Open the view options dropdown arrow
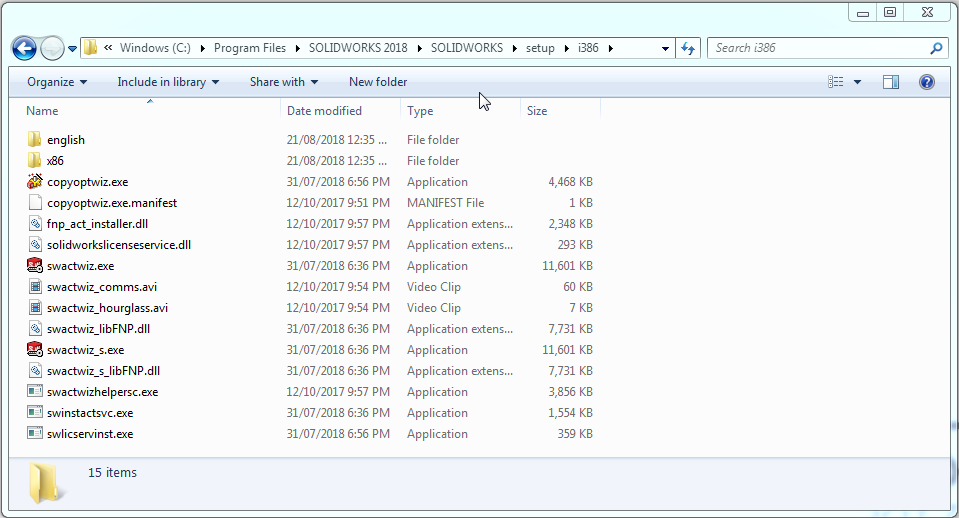The image size is (959, 518). pyautogui.click(x=857, y=82)
